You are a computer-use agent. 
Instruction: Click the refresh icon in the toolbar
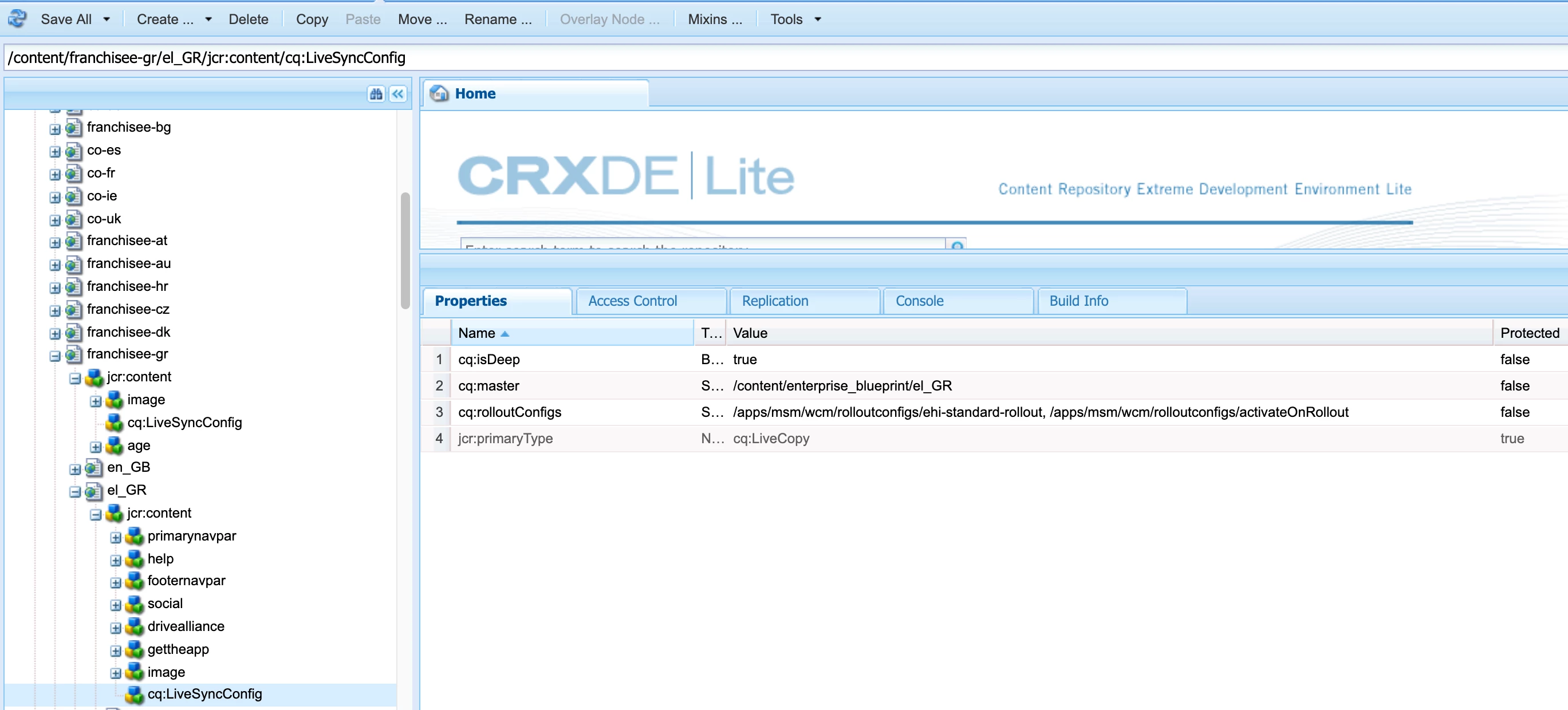click(17, 18)
